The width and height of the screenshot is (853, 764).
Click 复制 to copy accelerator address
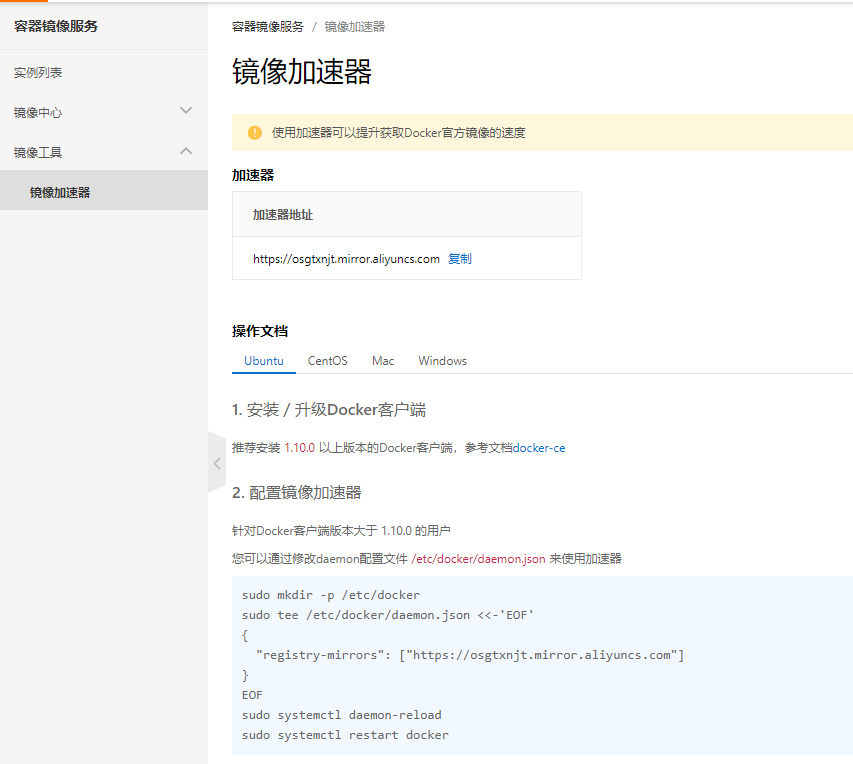[x=460, y=259]
